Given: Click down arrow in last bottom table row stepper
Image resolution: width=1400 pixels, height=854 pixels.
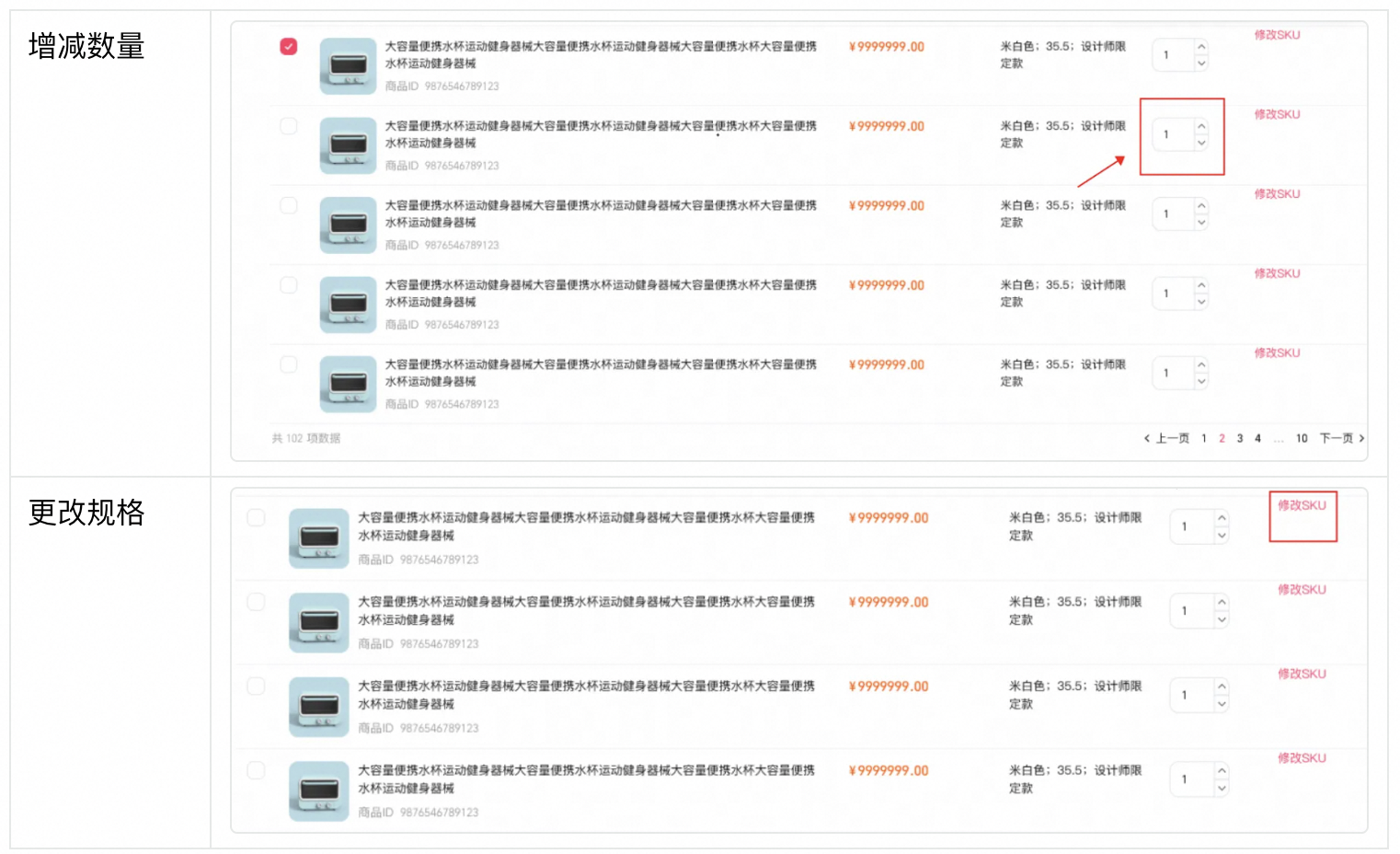Looking at the screenshot, I should (x=1222, y=788).
